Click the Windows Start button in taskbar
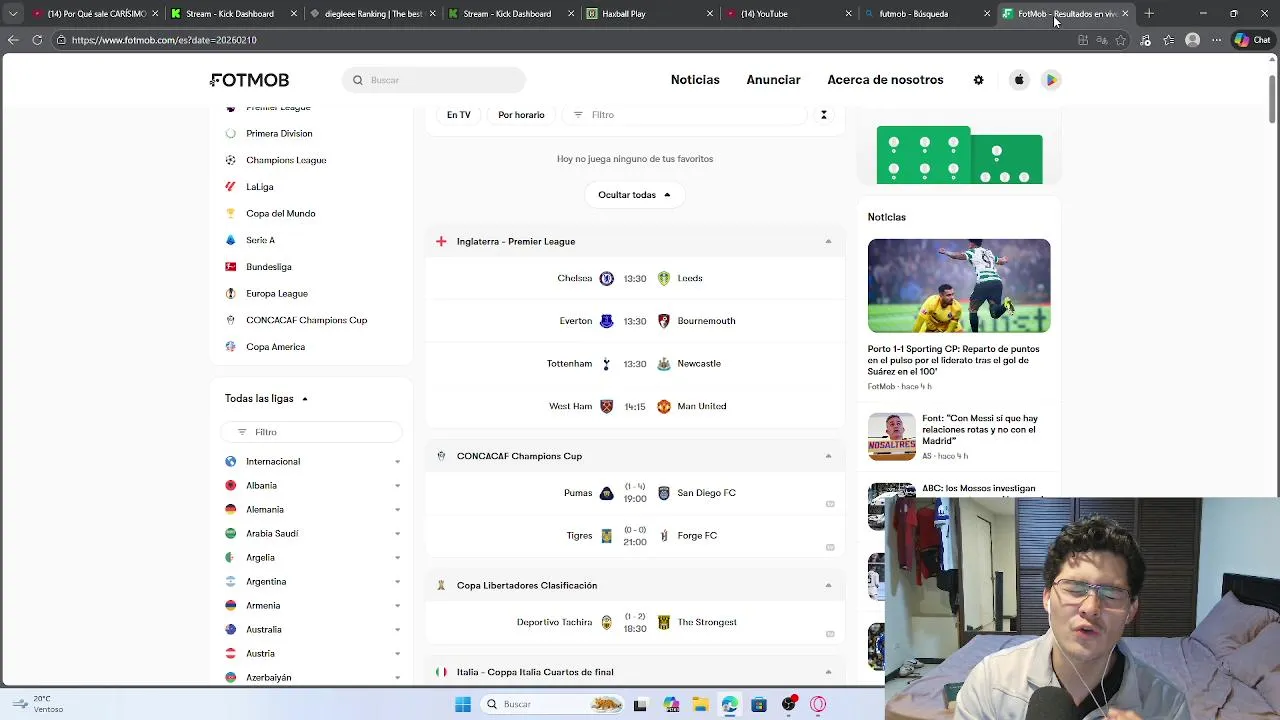The height and width of the screenshot is (720, 1280). (x=463, y=704)
